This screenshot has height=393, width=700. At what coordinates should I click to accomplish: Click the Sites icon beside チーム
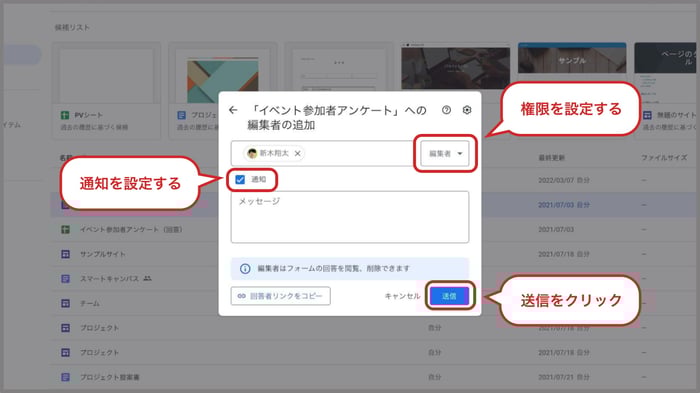pyautogui.click(x=65, y=303)
